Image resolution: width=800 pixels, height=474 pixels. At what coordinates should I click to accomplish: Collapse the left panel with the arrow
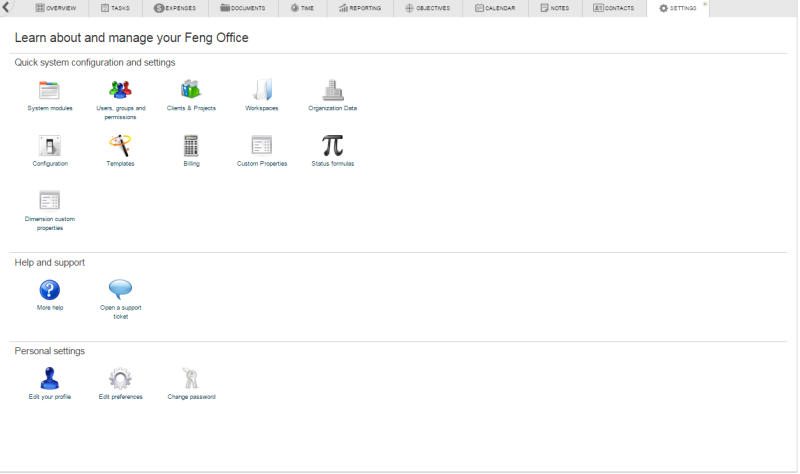pos(9,8)
